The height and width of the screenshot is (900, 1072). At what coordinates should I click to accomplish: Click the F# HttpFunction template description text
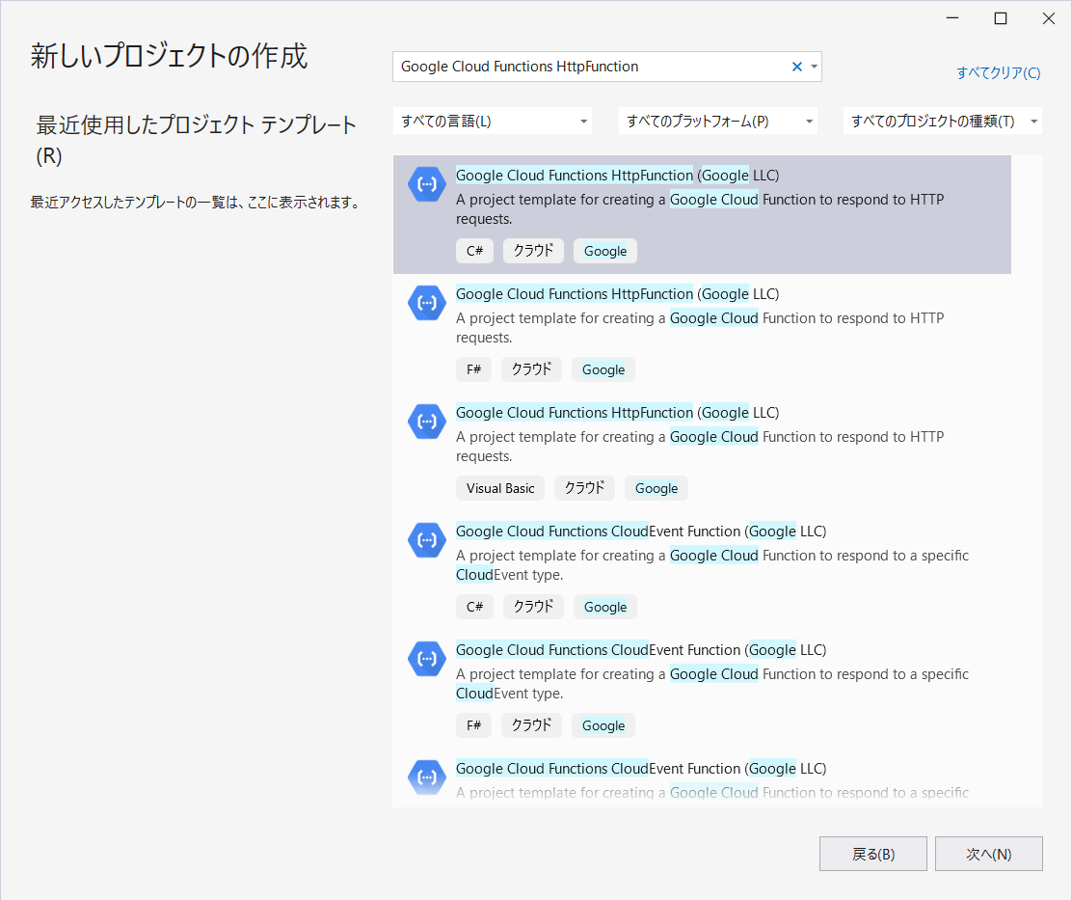pyautogui.click(x=700, y=328)
